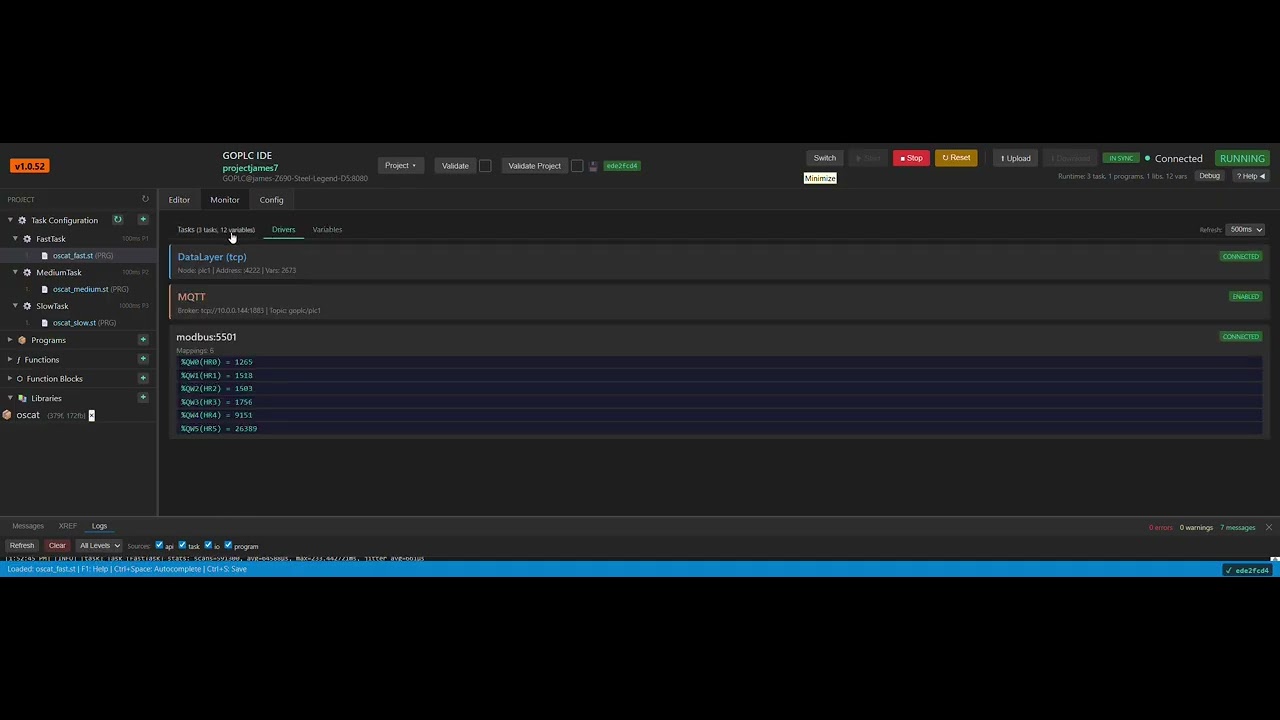
Task: Uncheck the task log filter
Action: click(182, 545)
